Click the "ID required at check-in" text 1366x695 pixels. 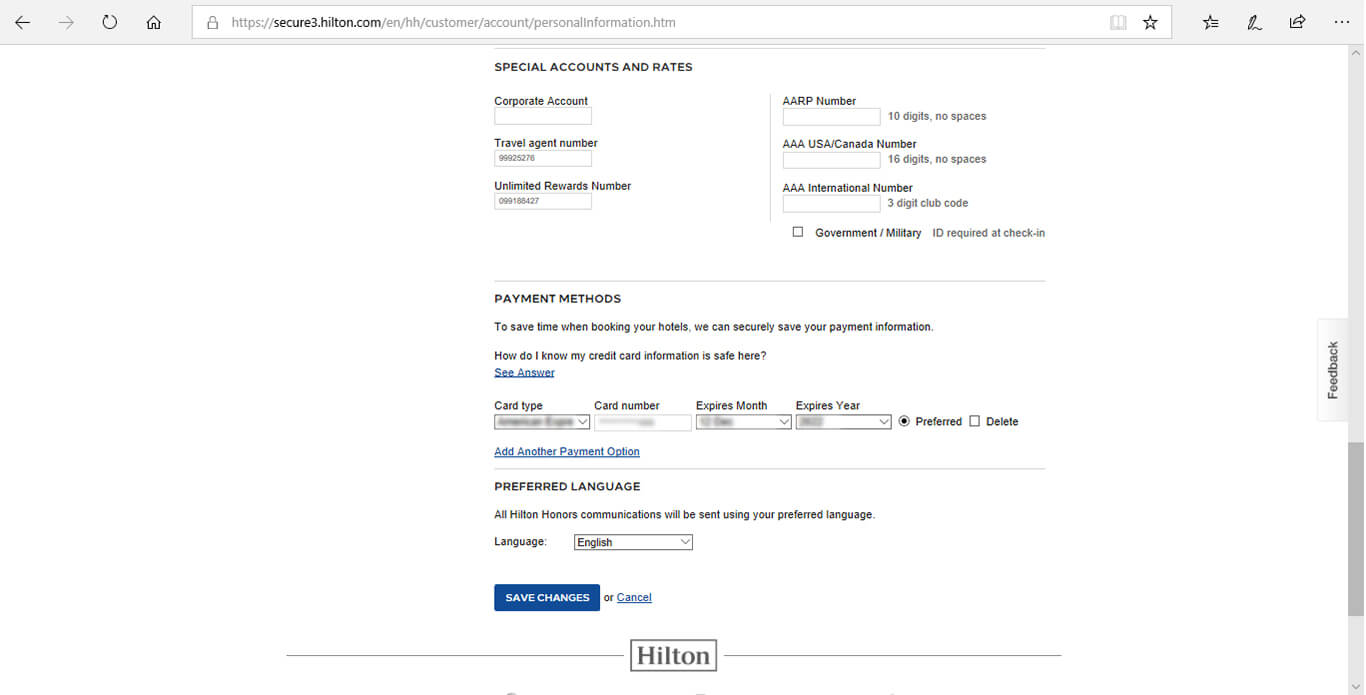click(x=989, y=233)
